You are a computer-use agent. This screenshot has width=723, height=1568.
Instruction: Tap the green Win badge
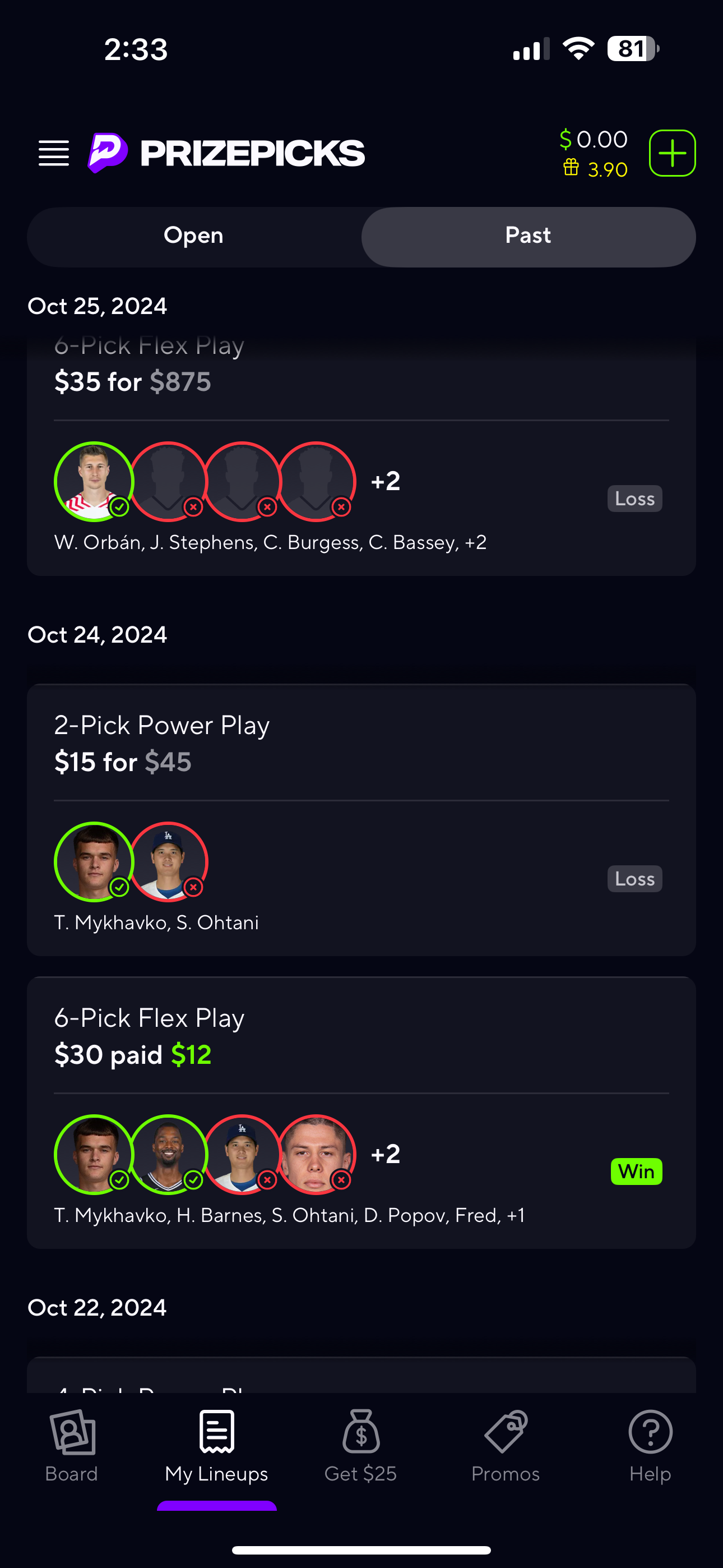[x=636, y=1171]
